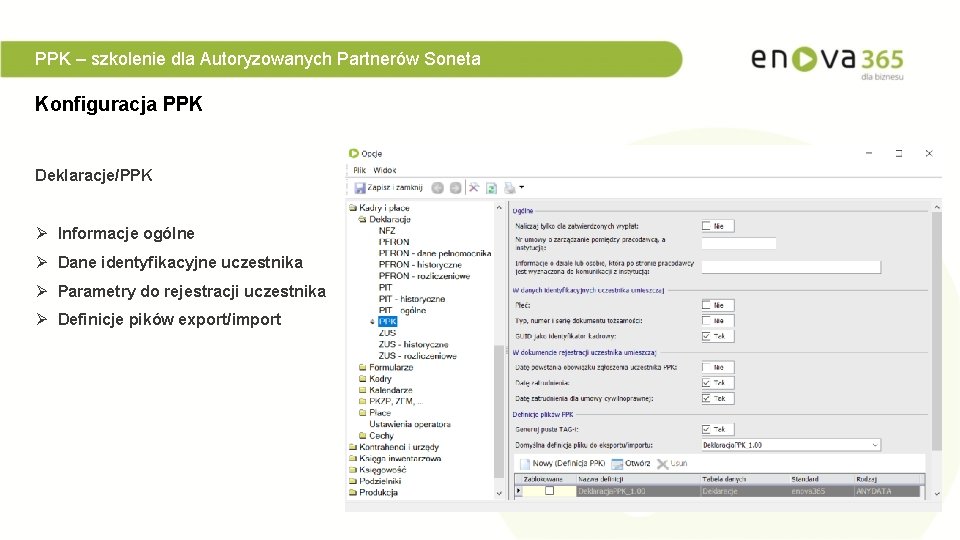Click the Zapisz i zamknij button
This screenshot has height=540, width=960.
tap(389, 188)
